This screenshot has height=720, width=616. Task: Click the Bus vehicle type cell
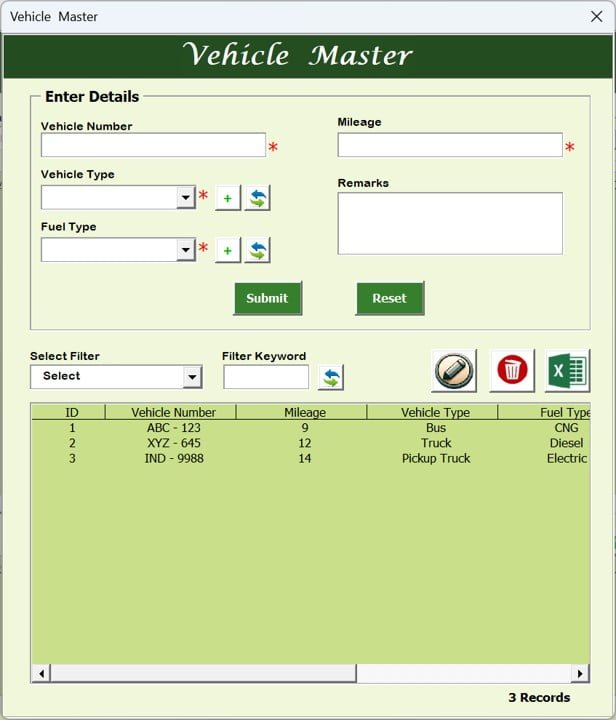tap(436, 428)
